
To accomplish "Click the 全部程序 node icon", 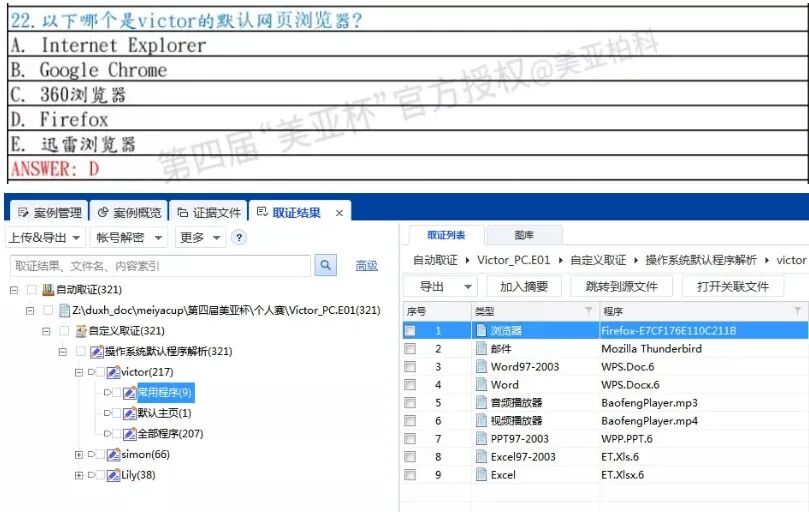I will (x=130, y=434).
